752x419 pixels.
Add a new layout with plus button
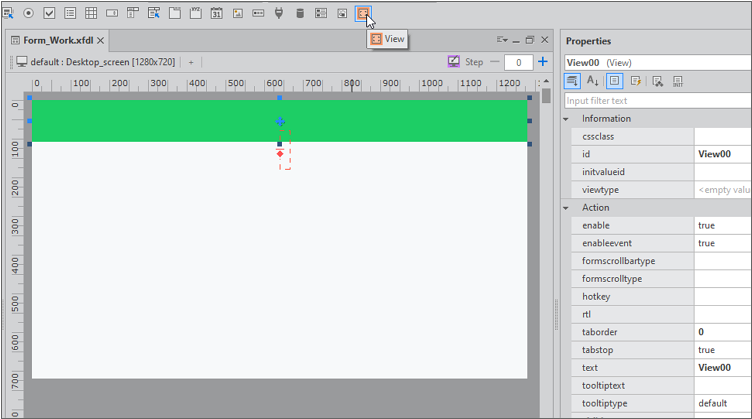[x=191, y=62]
